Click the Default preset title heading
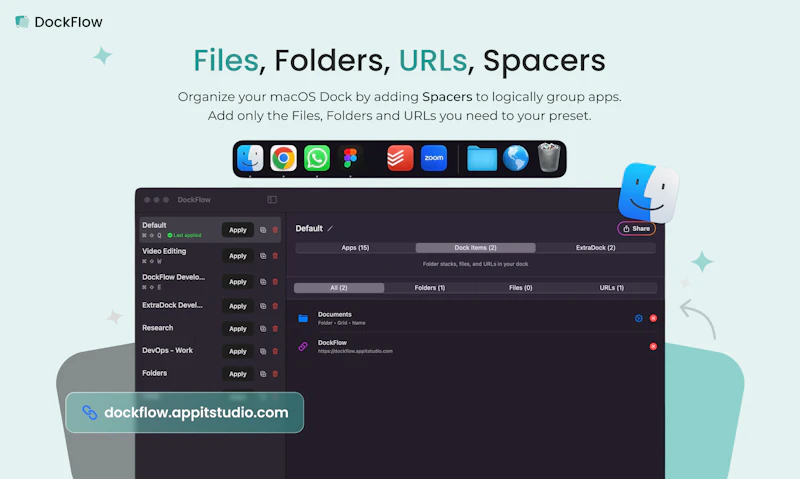 (x=309, y=229)
